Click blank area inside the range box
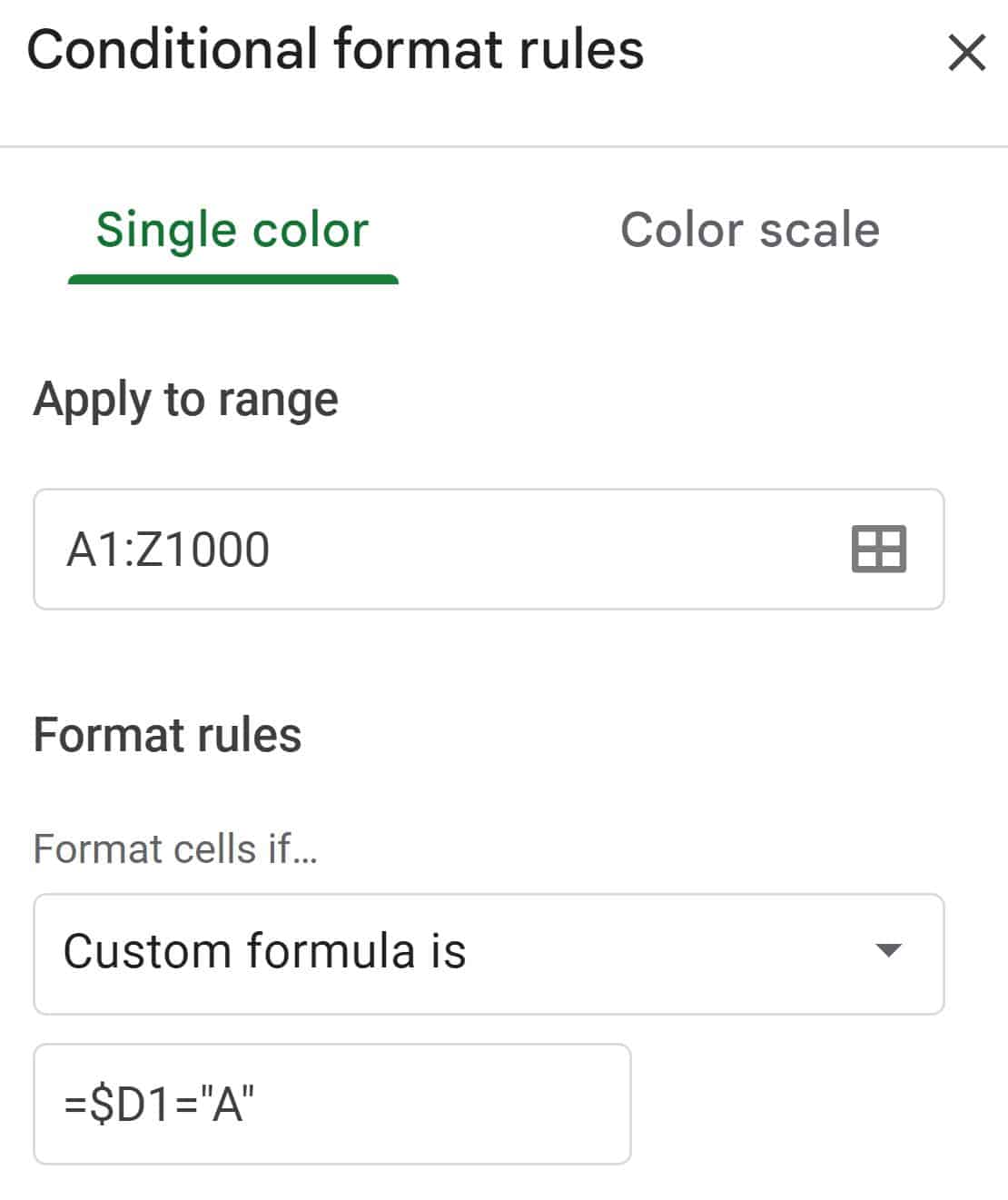Image resolution: width=1008 pixels, height=1200 pixels. click(x=545, y=550)
